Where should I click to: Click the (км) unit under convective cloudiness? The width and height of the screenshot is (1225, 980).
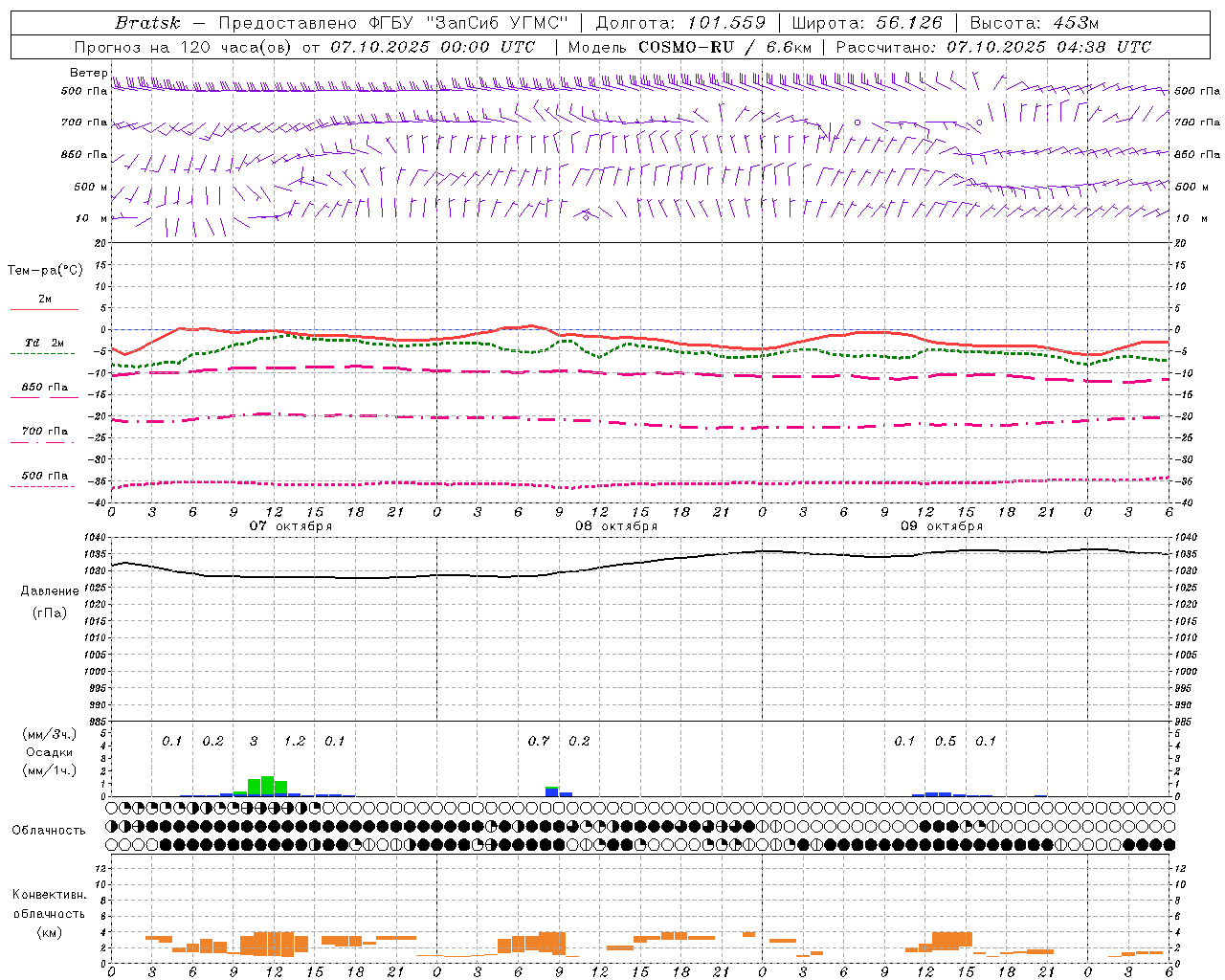point(49,932)
